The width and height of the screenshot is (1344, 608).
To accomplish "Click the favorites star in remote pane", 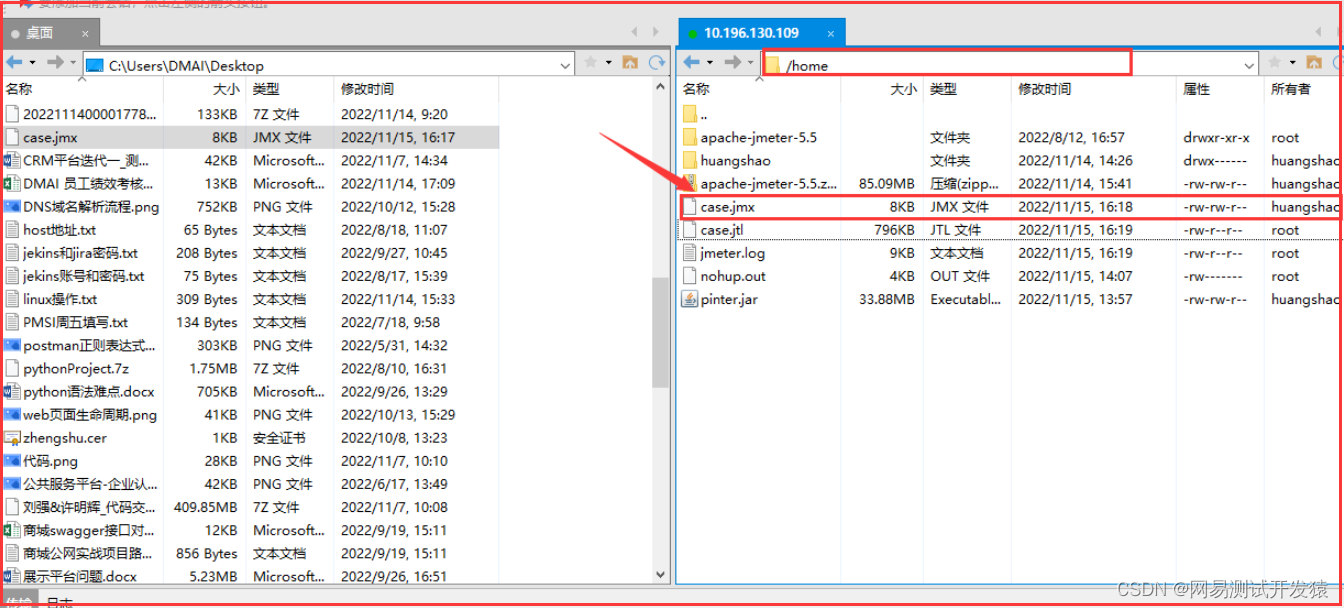I will (1274, 63).
